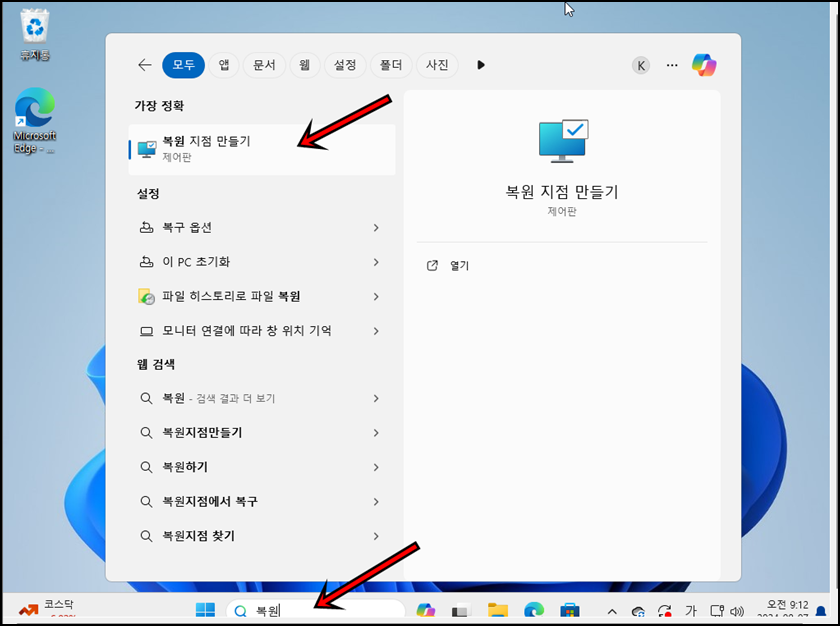Click the 이 PC 초기화 reset icon
Image resolution: width=840 pixels, height=626 pixels.
click(146, 262)
